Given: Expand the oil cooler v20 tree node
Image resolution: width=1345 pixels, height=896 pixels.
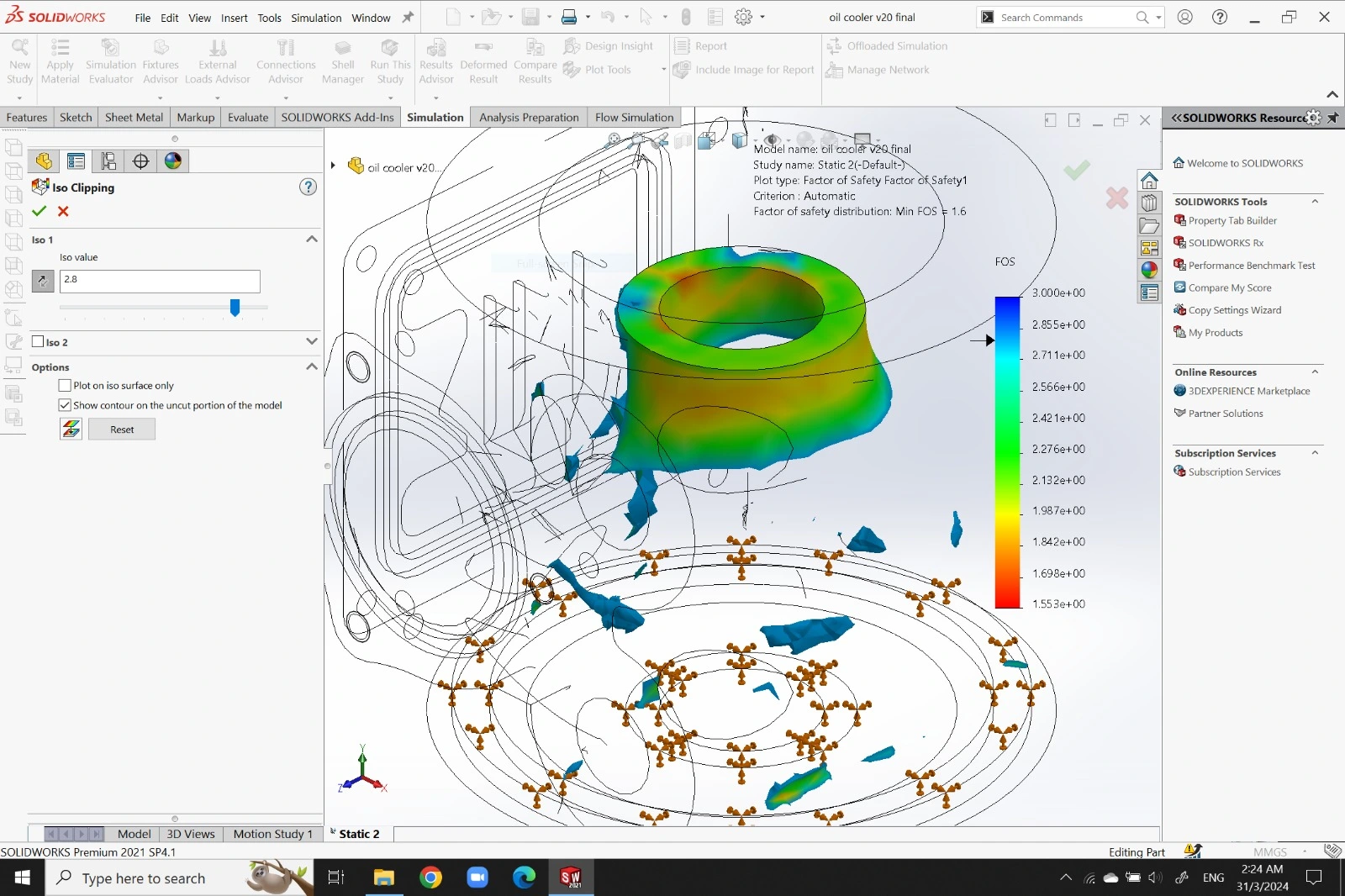Looking at the screenshot, I should [333, 166].
